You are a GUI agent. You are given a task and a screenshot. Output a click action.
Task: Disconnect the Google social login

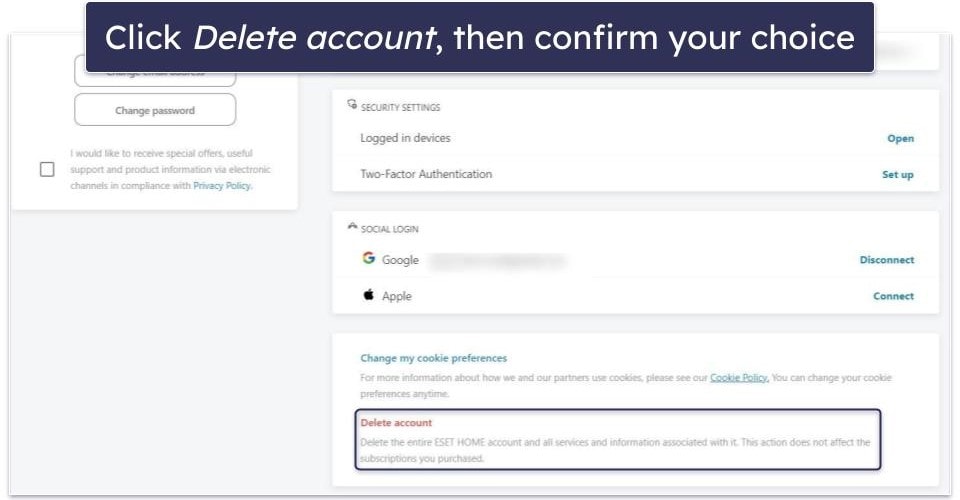887,259
